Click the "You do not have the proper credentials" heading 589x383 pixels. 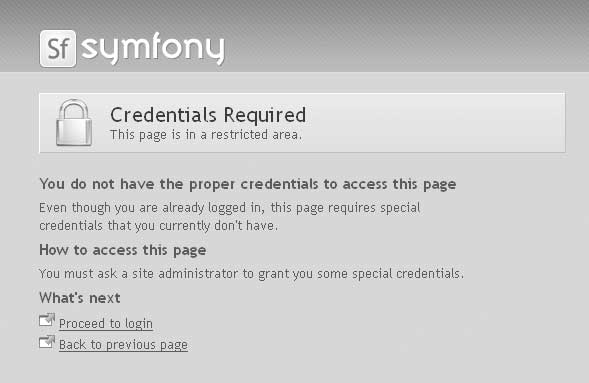click(x=248, y=184)
